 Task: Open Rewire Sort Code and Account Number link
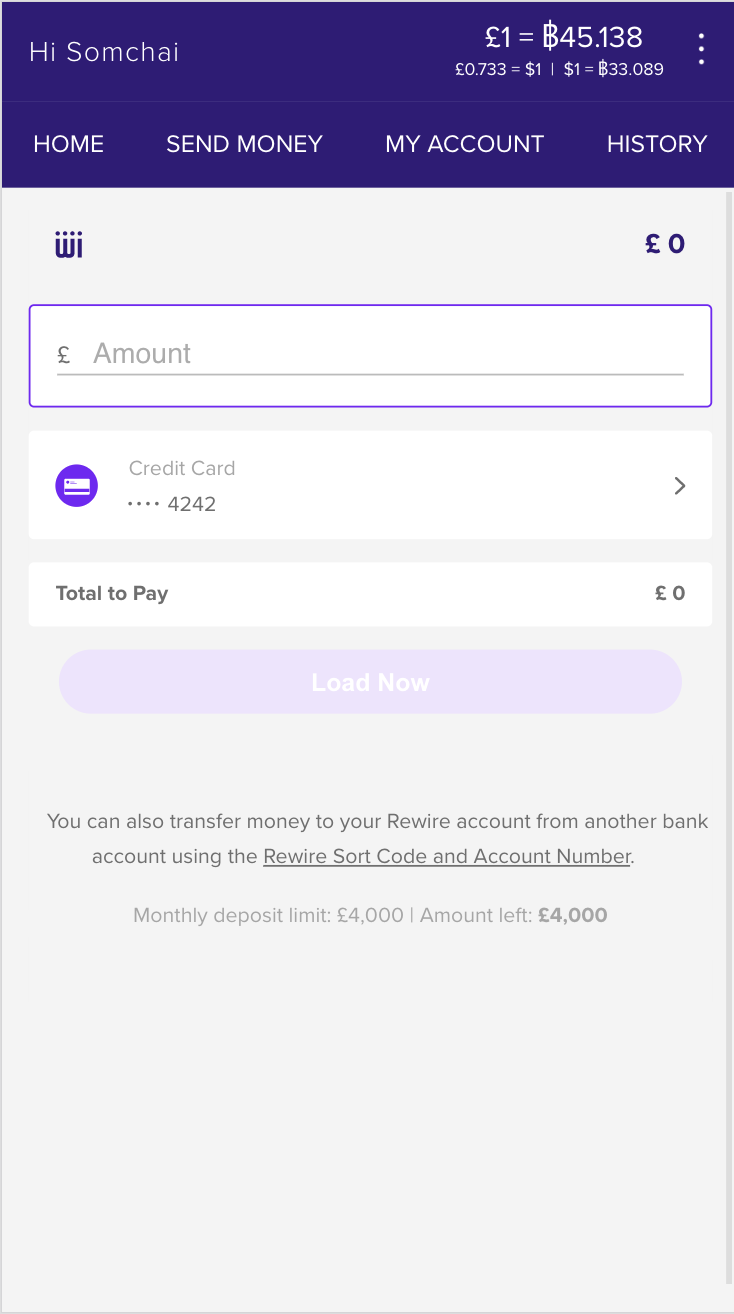click(446, 857)
